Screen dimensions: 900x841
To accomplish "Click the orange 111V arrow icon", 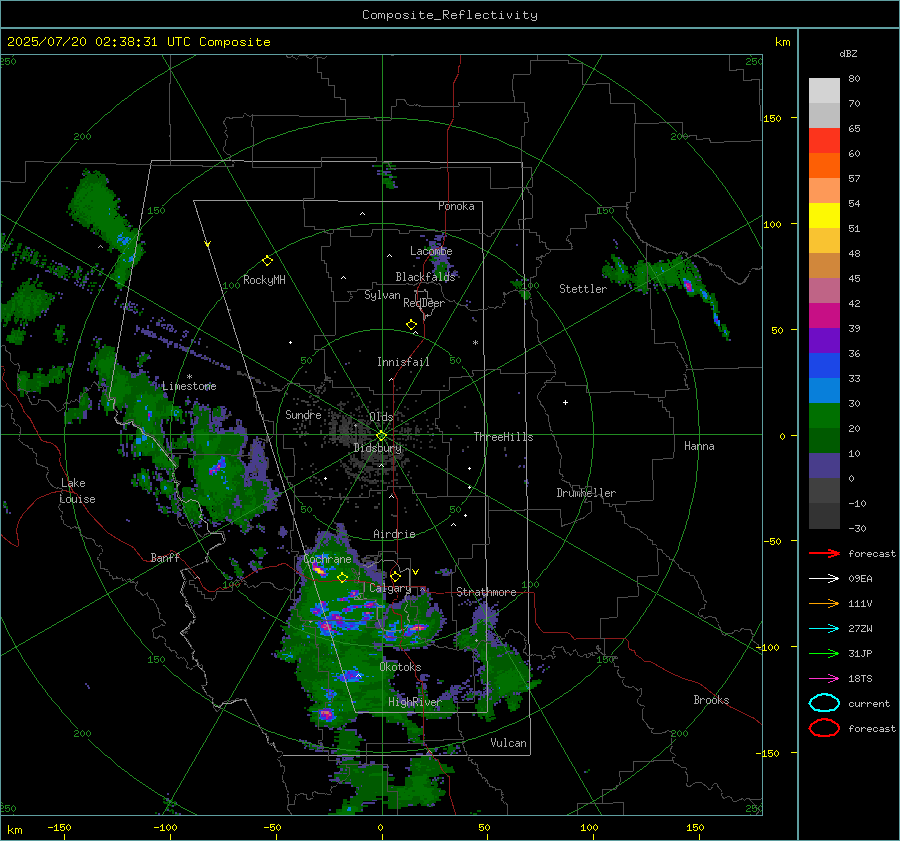I will tap(824, 603).
